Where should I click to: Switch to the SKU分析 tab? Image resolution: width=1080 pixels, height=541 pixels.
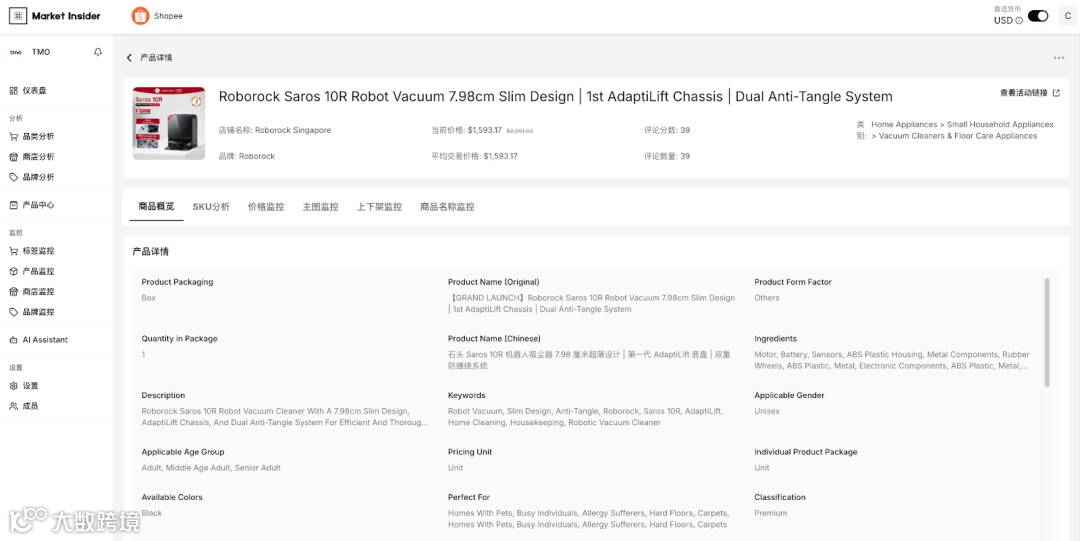click(x=211, y=207)
